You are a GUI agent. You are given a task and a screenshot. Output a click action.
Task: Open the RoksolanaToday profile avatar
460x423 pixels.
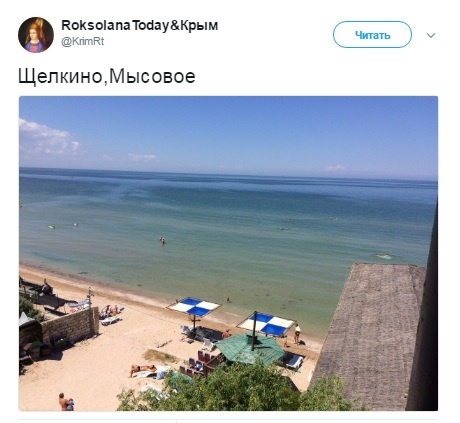36,35
